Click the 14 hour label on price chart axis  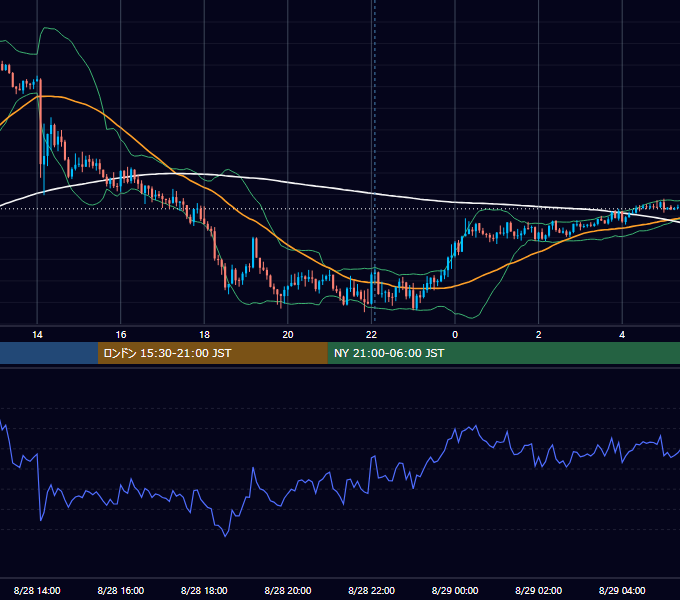pos(37,334)
